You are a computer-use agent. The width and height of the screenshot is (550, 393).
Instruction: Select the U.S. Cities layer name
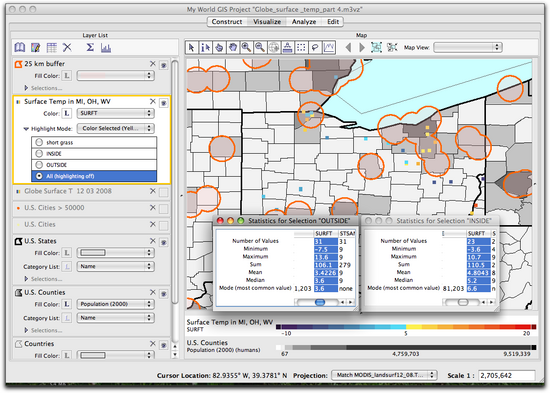coord(40,224)
